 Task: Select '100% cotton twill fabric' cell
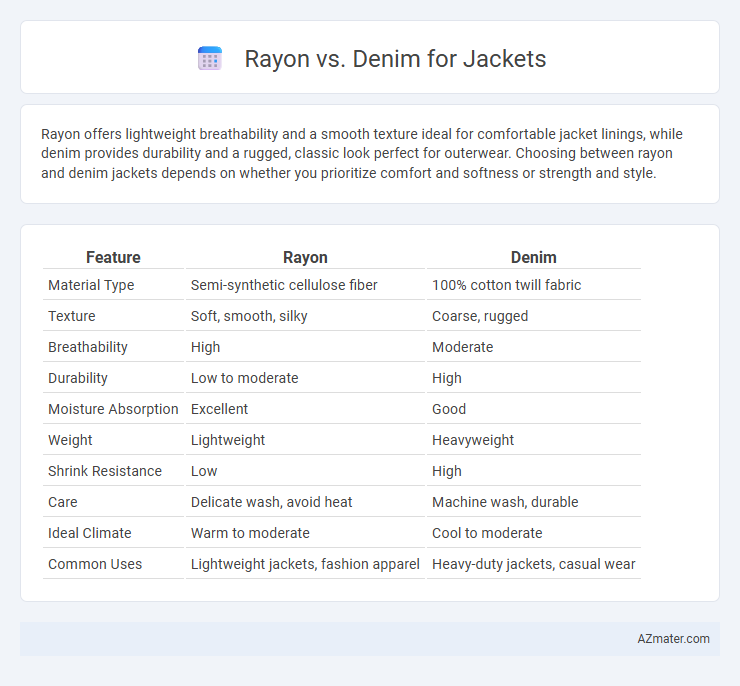(506, 285)
